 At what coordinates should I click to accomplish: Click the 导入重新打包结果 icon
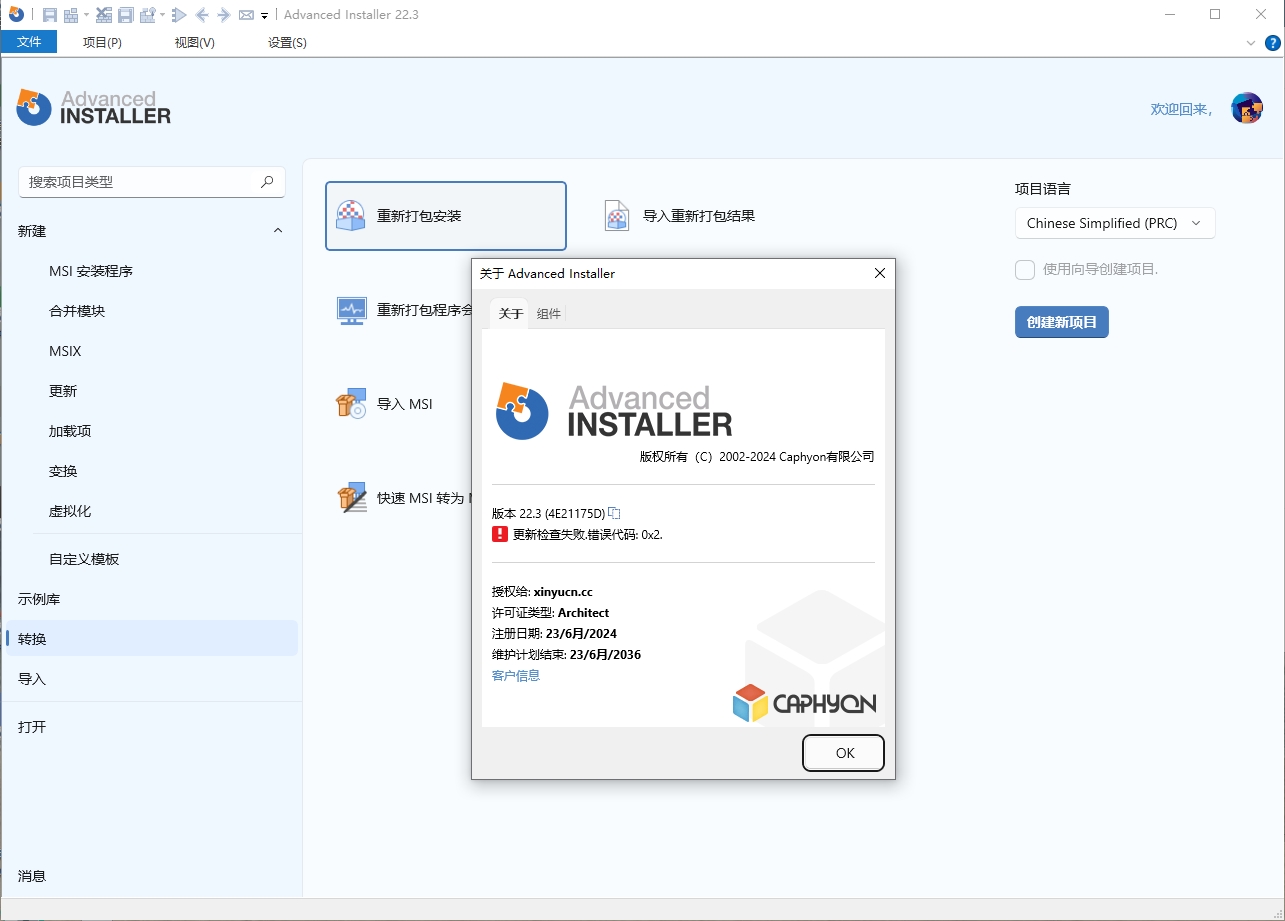point(617,215)
